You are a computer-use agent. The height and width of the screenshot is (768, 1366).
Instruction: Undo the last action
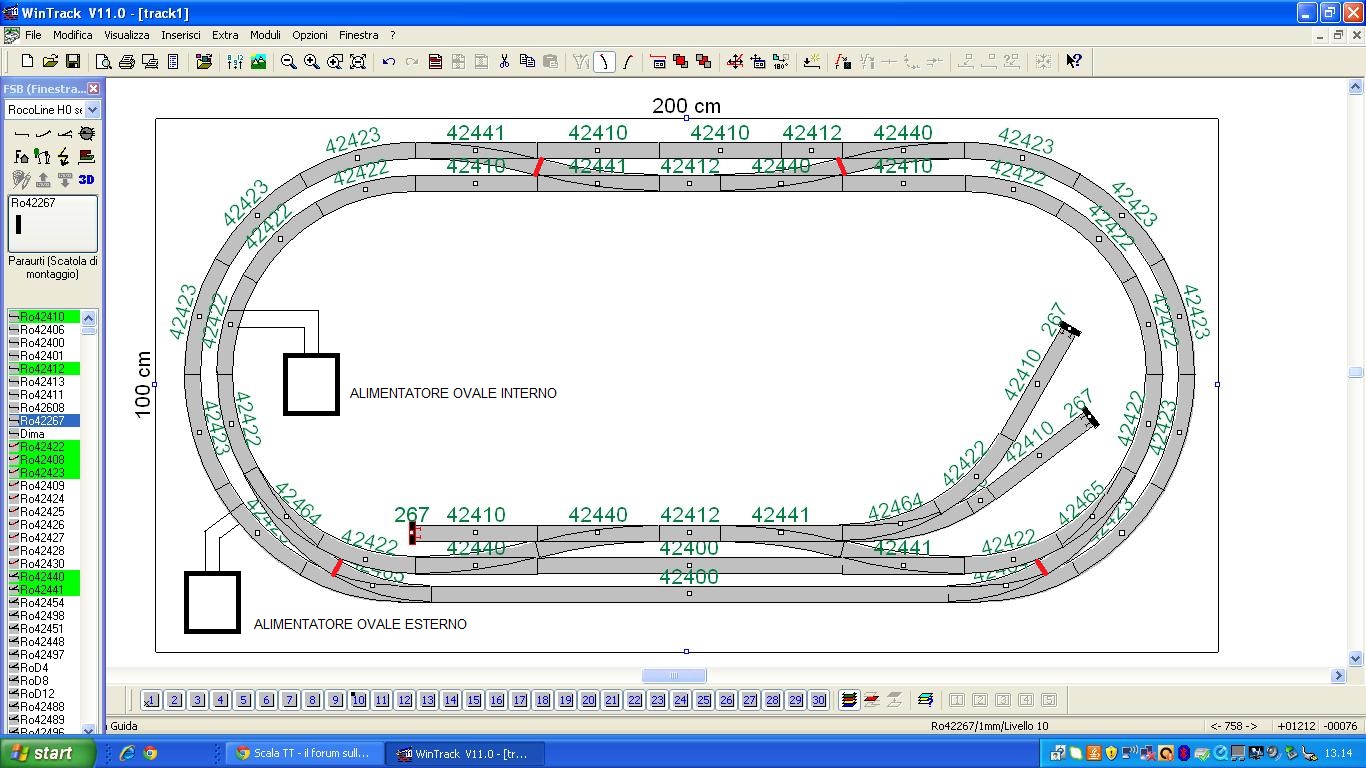pyautogui.click(x=389, y=62)
